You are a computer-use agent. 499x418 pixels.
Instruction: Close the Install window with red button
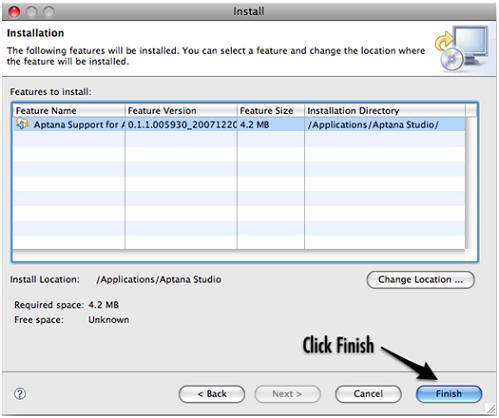pos(14,11)
